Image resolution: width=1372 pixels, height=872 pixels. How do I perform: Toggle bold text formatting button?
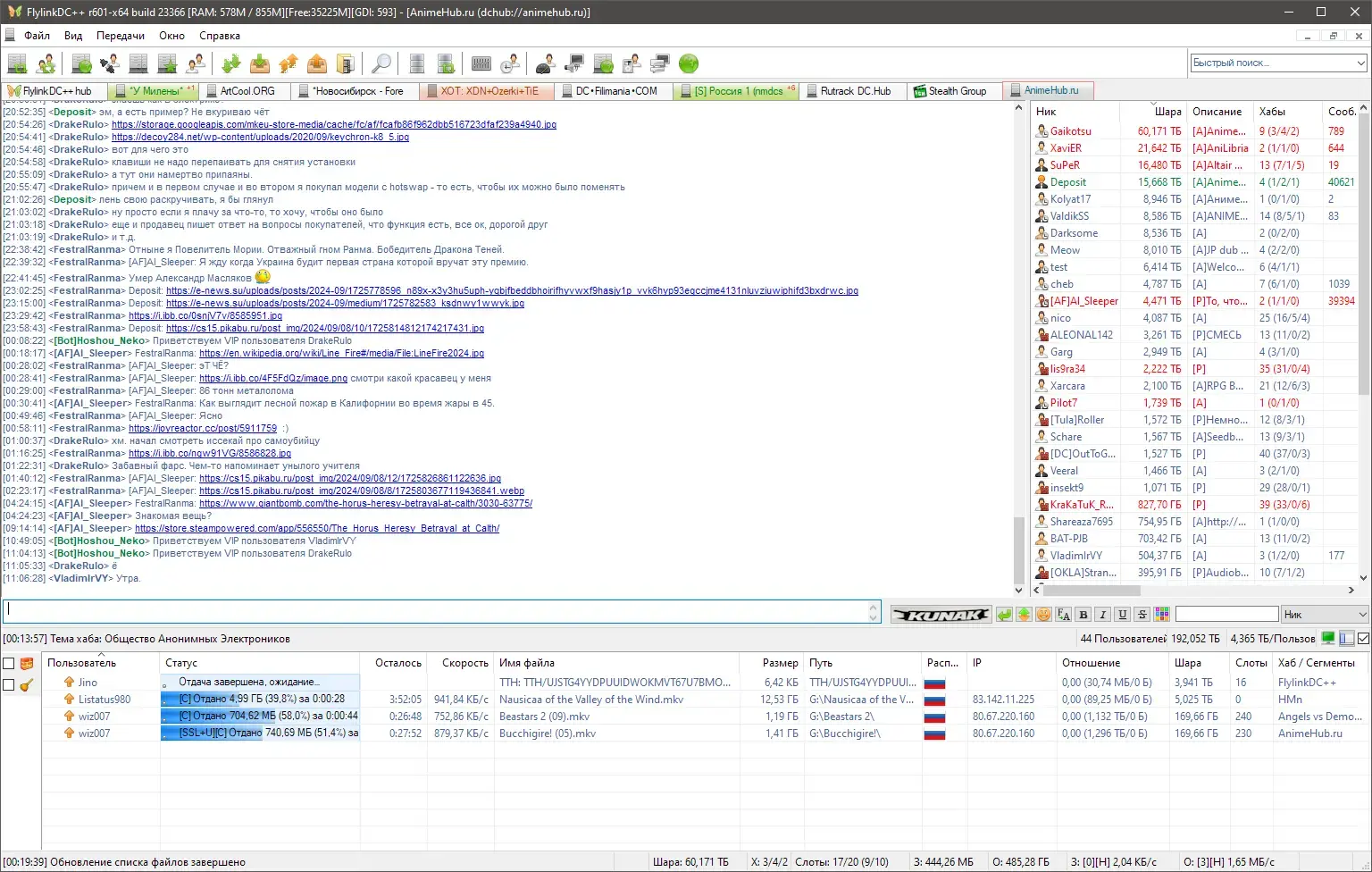pyautogui.click(x=1083, y=614)
